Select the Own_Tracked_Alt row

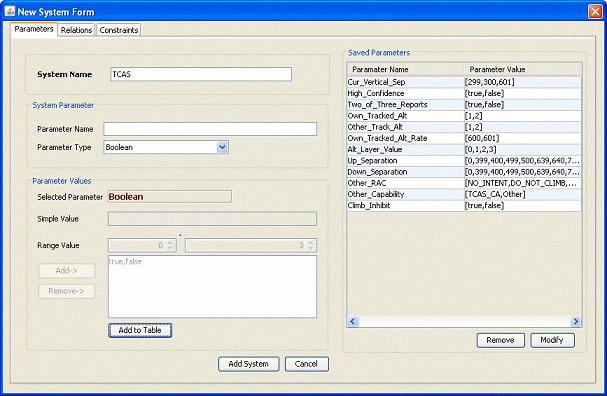point(464,116)
